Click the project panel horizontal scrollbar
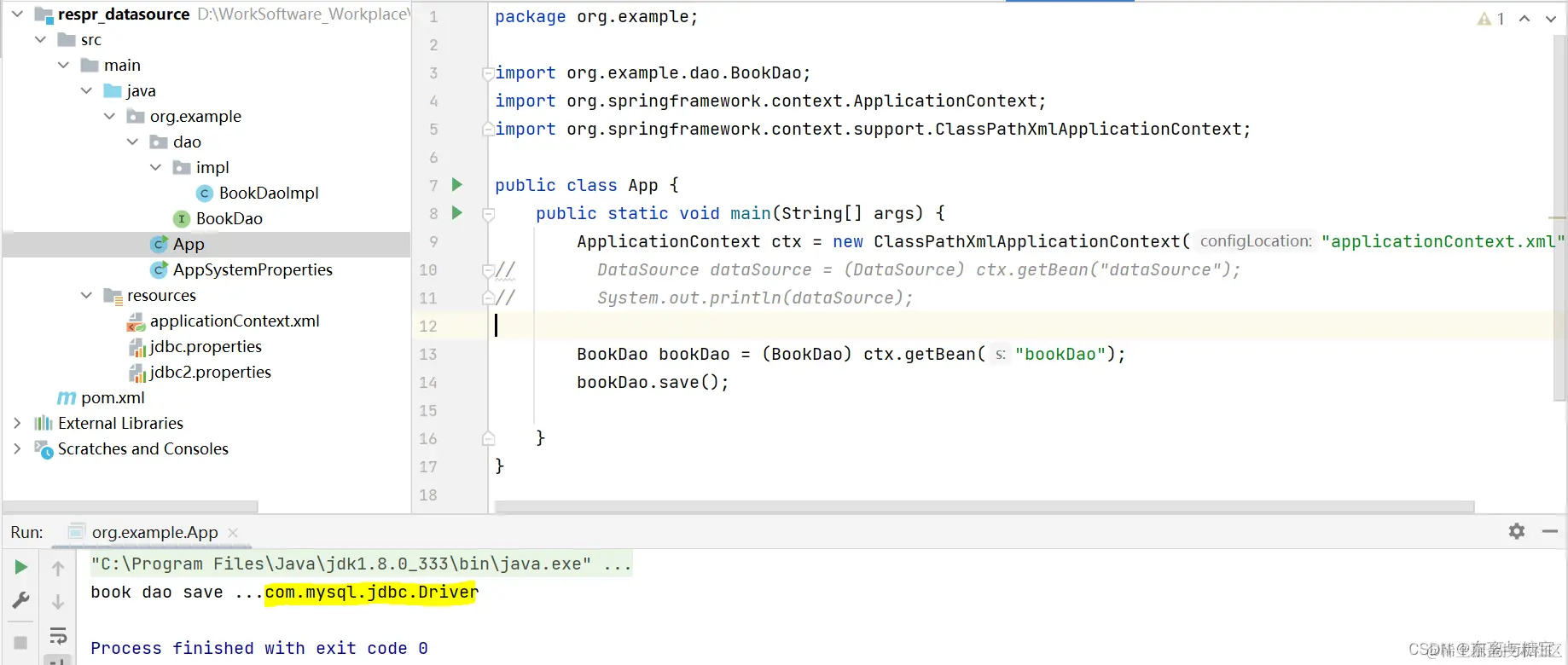Screen dimensions: 1568x665 point(131,507)
